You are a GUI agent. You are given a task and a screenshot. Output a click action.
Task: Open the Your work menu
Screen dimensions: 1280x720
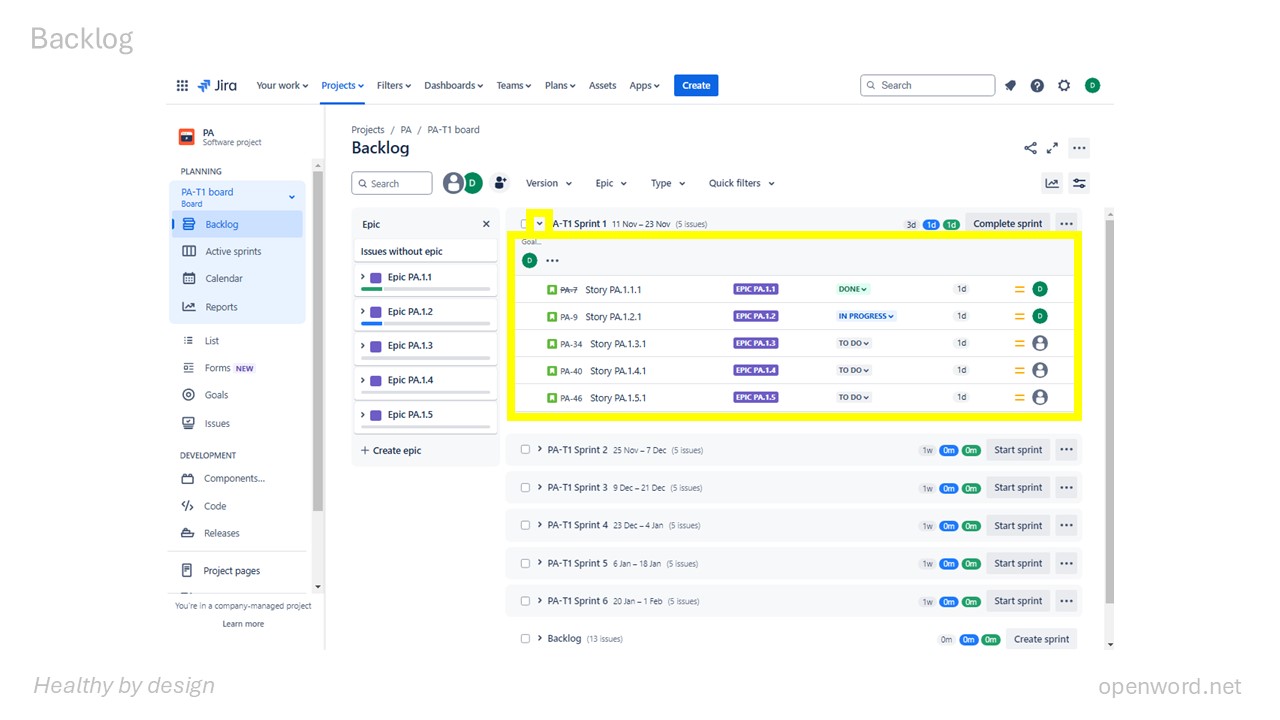(282, 86)
